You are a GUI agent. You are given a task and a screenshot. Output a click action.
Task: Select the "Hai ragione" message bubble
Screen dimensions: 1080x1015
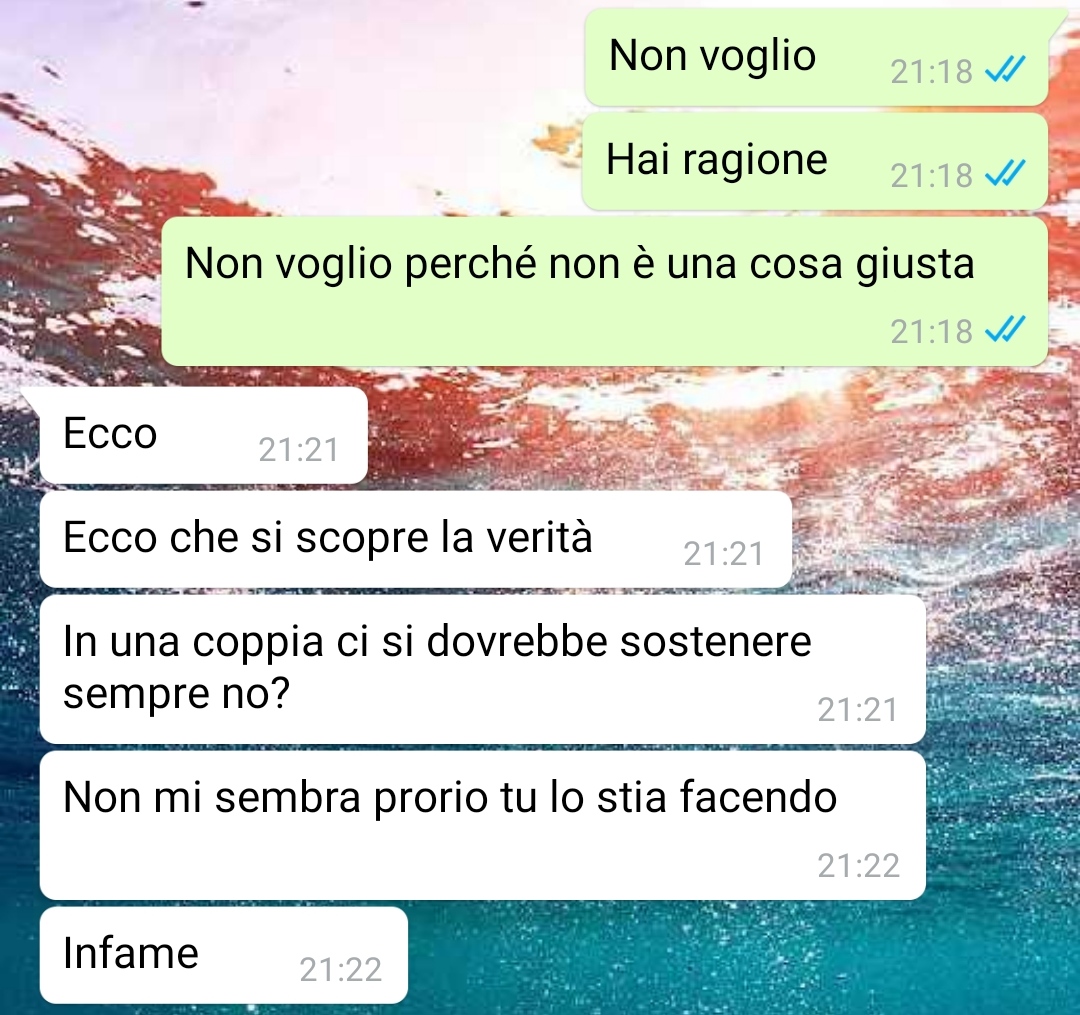pos(815,162)
